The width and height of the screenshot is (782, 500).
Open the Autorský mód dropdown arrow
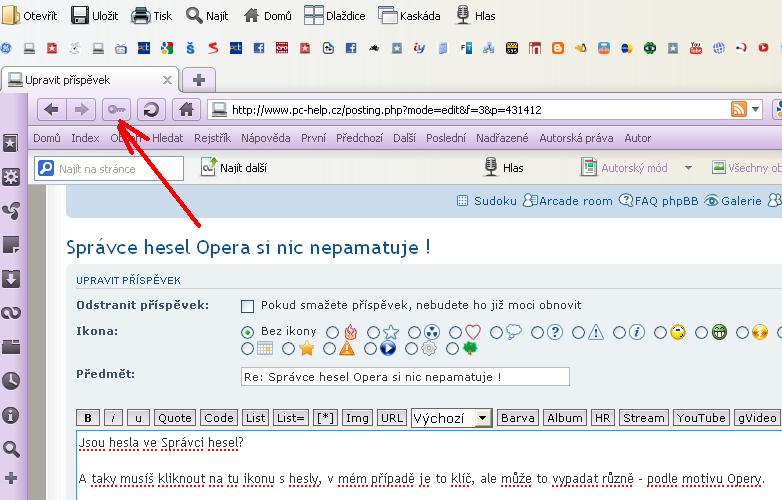(688, 168)
